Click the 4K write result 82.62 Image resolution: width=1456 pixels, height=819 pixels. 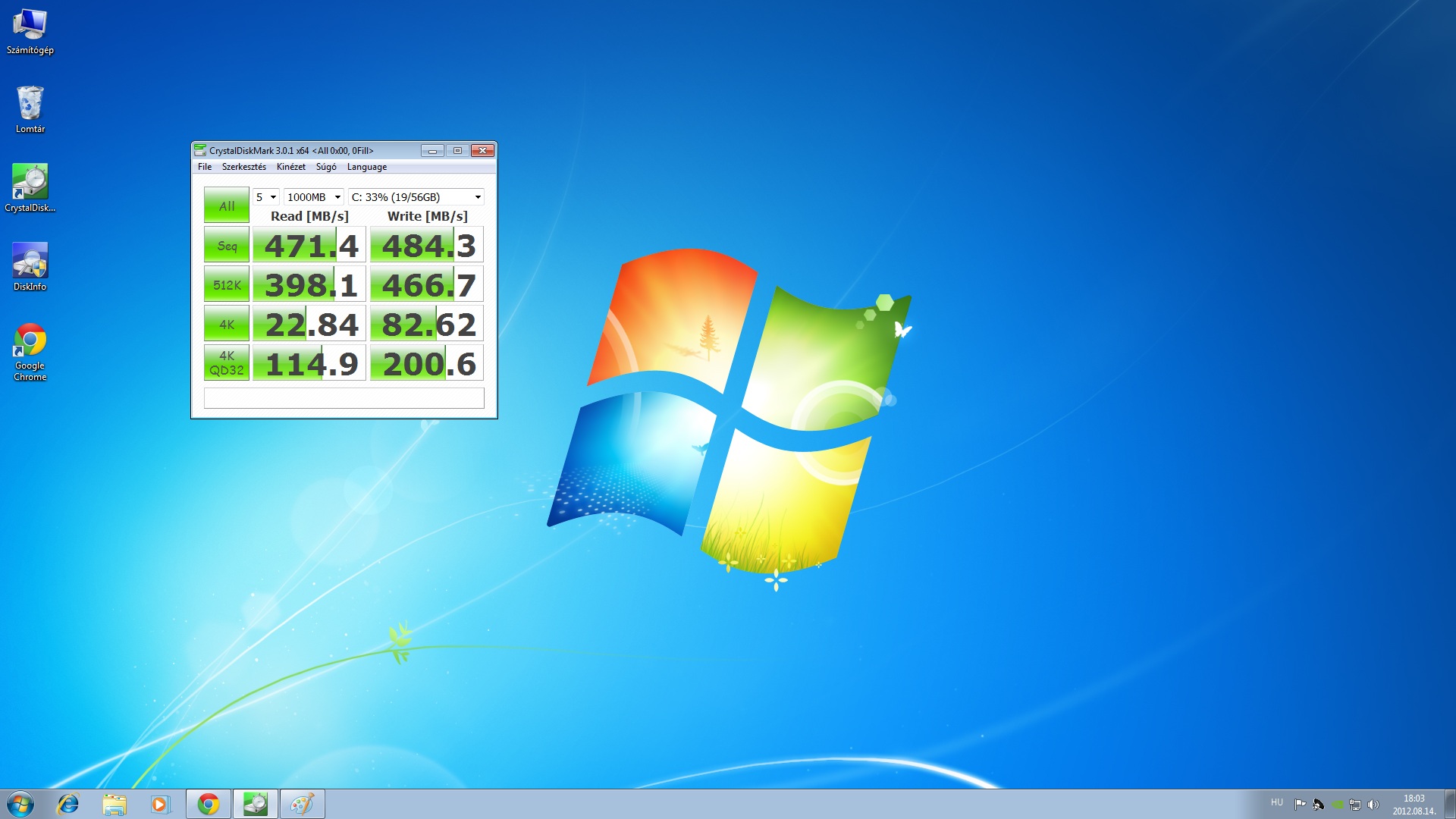427,324
